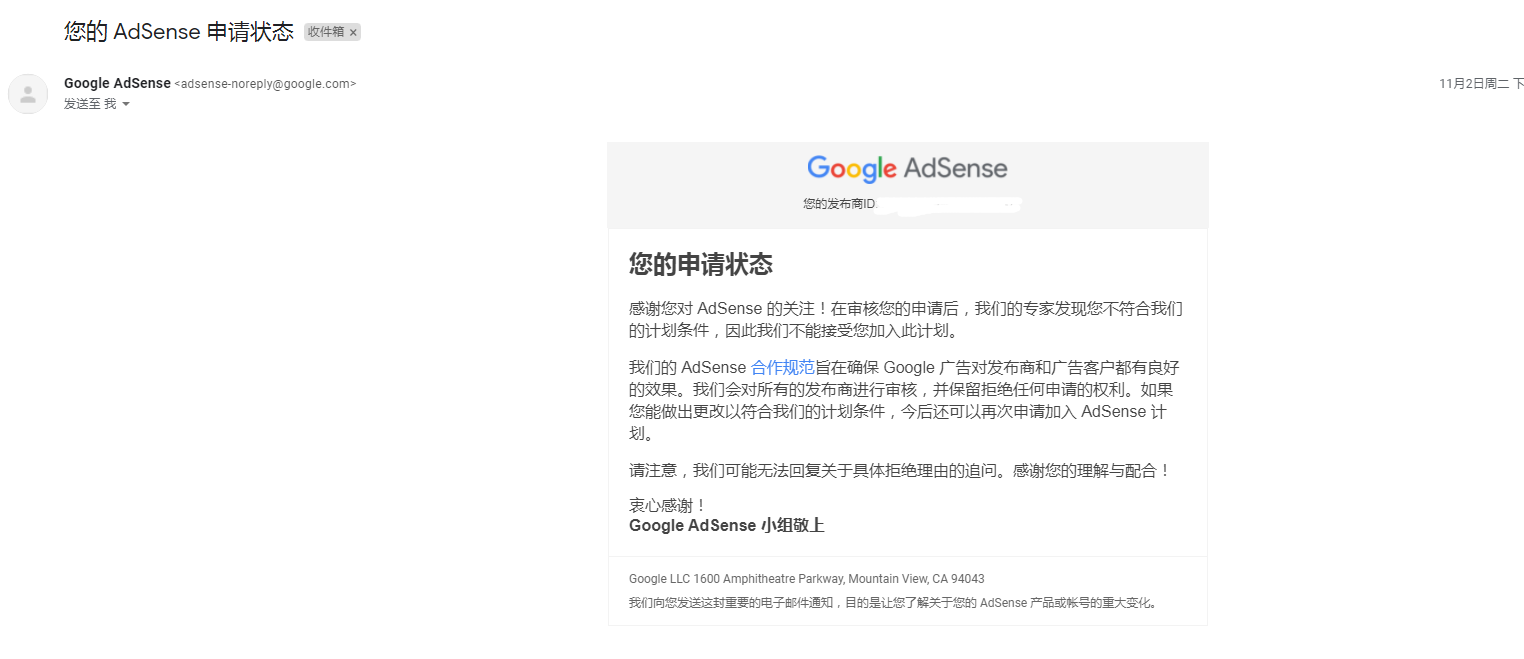Click the 您的申请状态 heading
This screenshot has width=1524, height=659.
pos(701,265)
